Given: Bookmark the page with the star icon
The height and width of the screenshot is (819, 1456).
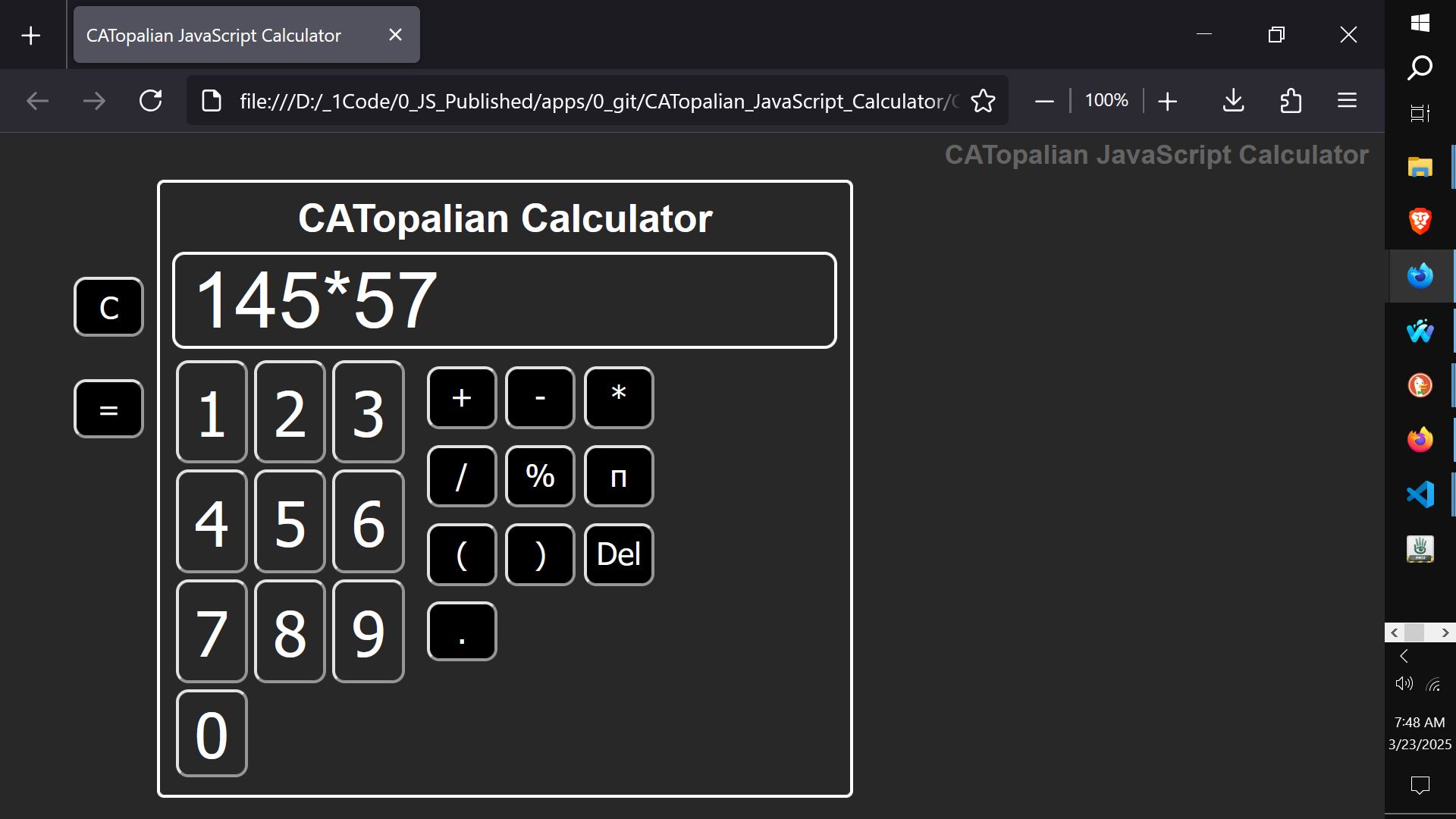Looking at the screenshot, I should (983, 101).
